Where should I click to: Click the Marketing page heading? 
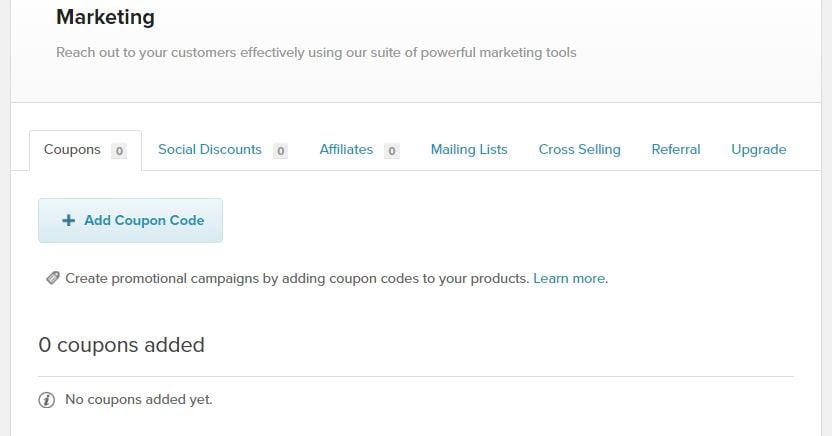click(105, 17)
